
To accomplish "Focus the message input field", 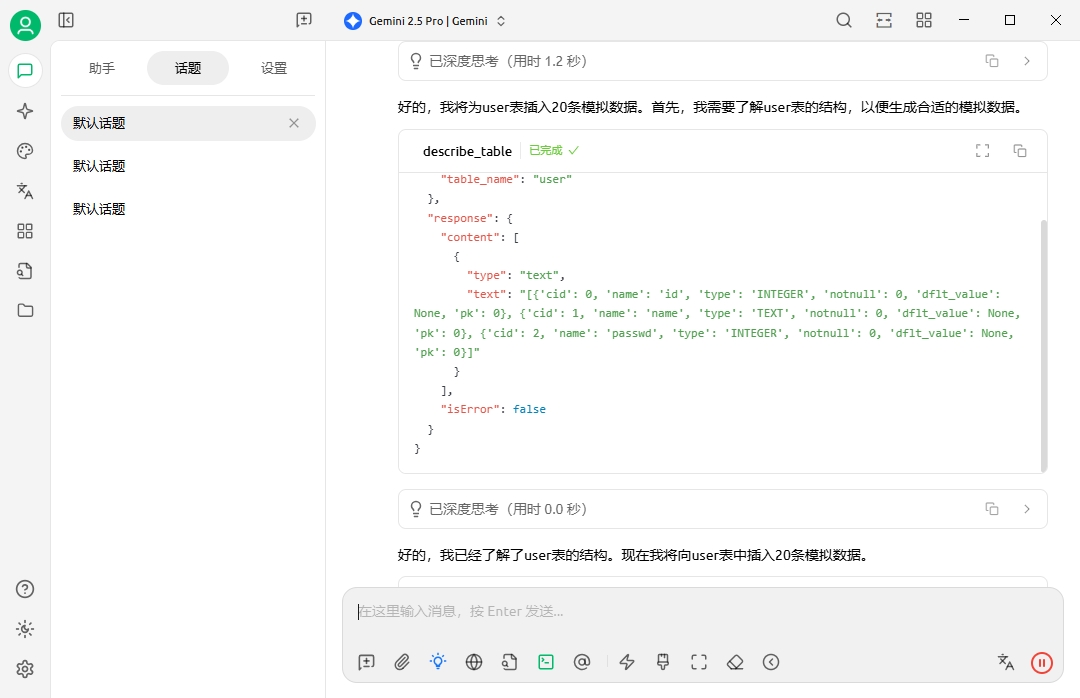I will (x=703, y=611).
